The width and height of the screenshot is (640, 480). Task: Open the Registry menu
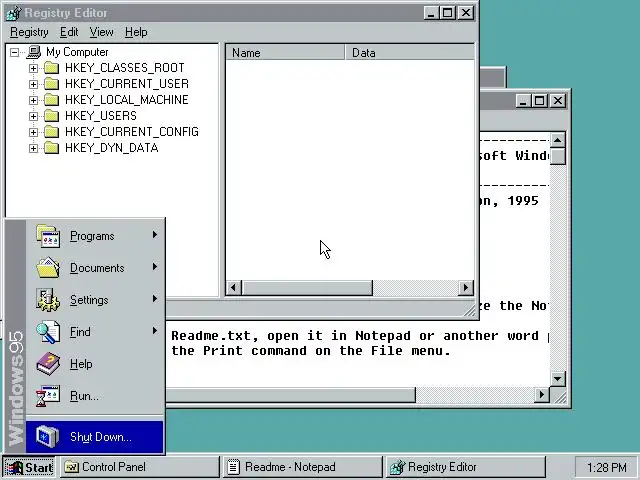29,32
